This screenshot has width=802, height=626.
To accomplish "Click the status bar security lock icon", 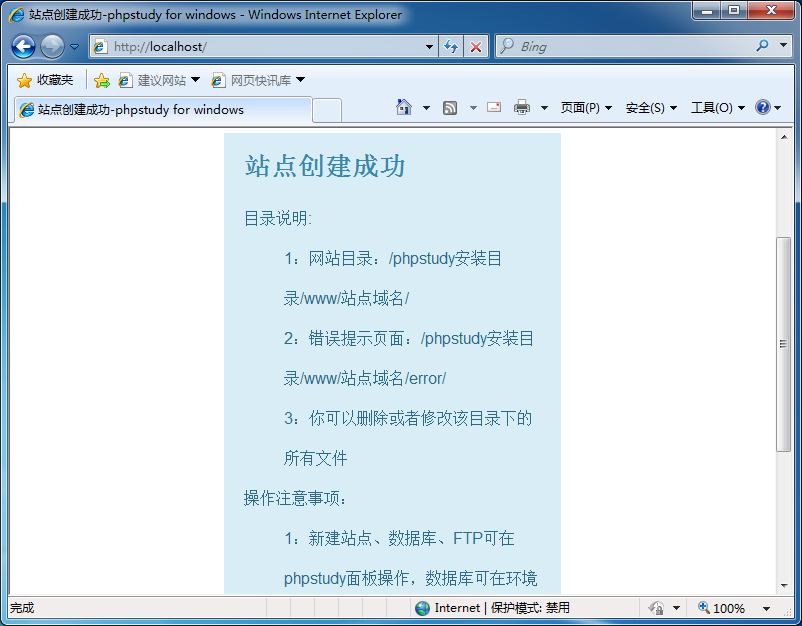I will point(656,608).
